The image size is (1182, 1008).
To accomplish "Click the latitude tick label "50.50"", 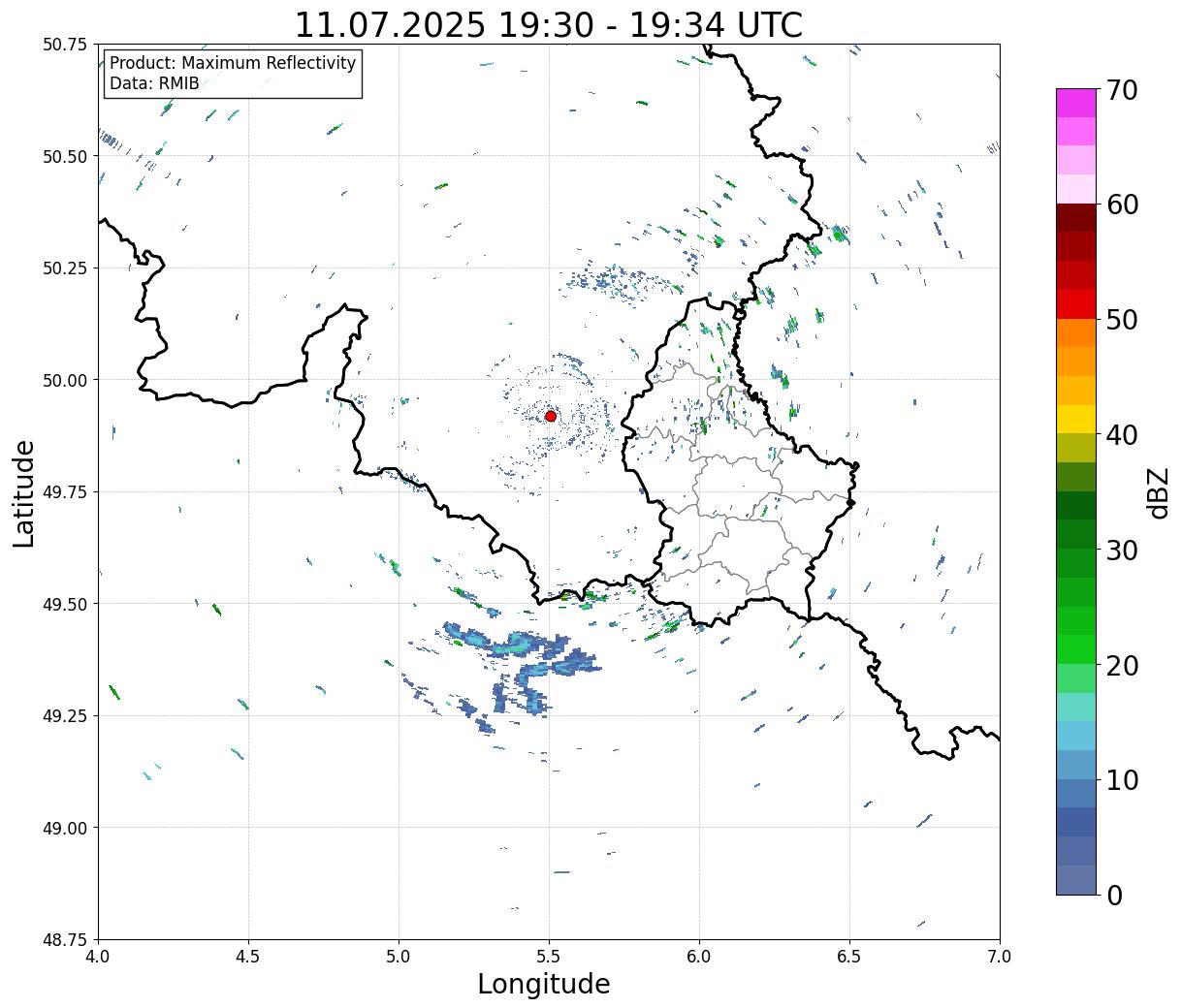I will [65, 156].
